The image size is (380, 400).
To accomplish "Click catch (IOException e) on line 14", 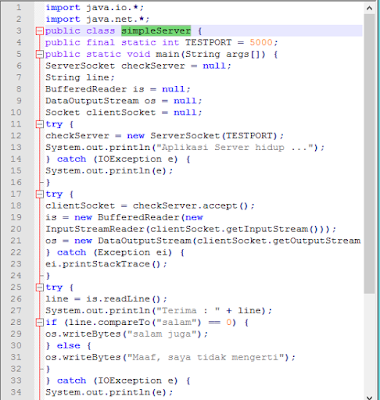I will [x=118, y=159].
